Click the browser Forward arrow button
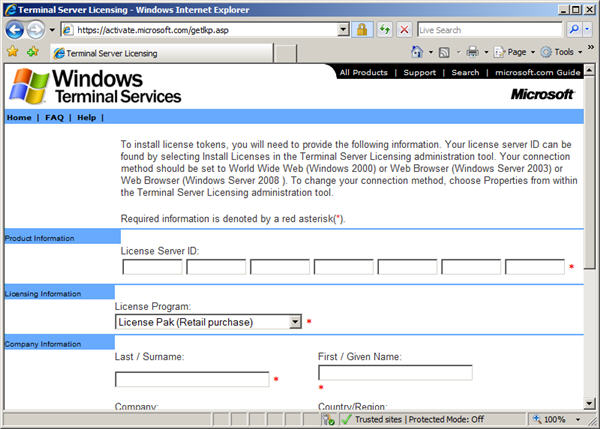Screen dimensions: 600x429 click(x=36, y=30)
